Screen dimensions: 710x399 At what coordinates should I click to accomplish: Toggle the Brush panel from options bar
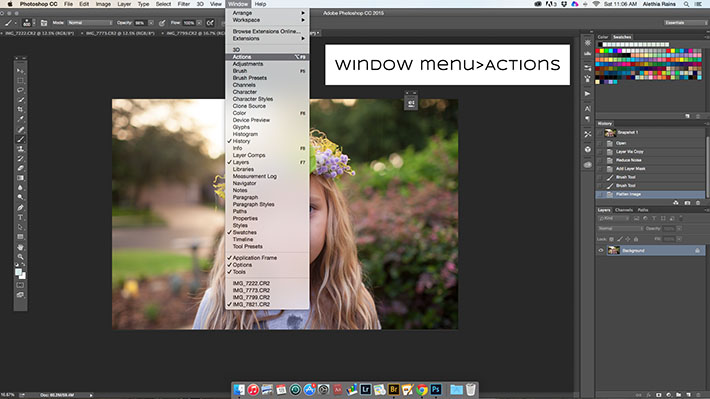tap(44, 23)
